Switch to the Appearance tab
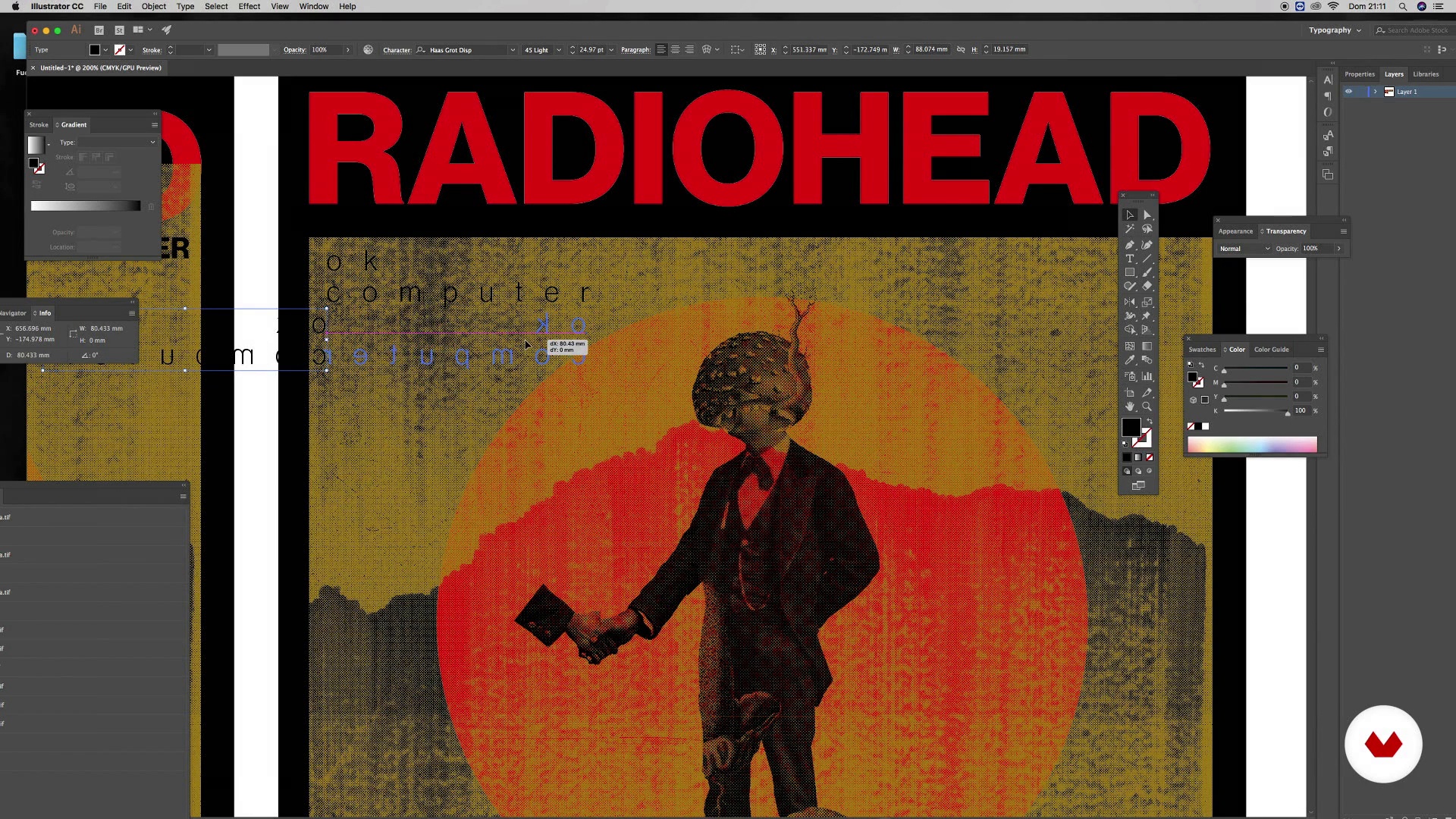The image size is (1456, 819). [x=1235, y=231]
